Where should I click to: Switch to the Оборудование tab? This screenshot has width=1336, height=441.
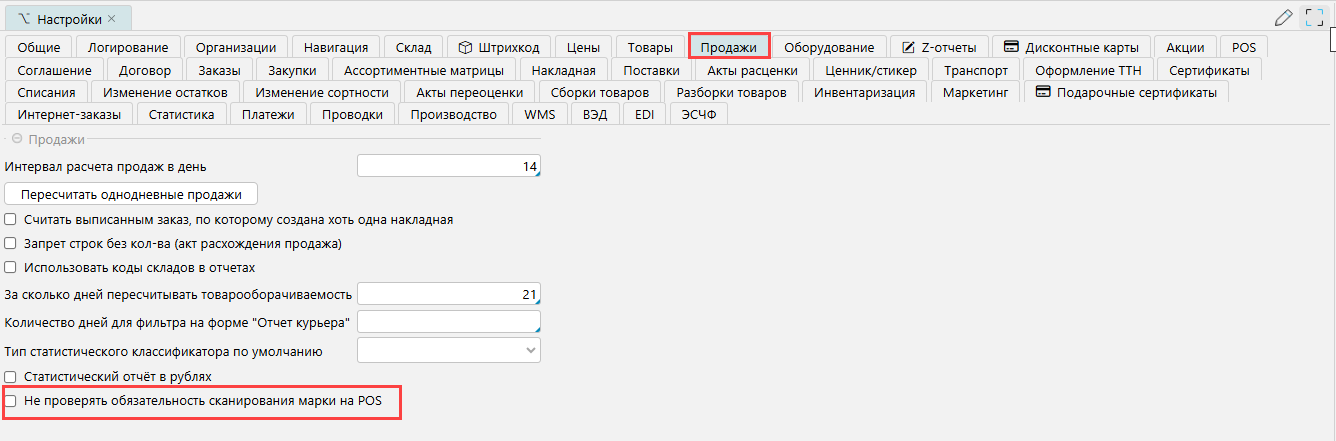pyautogui.click(x=828, y=47)
